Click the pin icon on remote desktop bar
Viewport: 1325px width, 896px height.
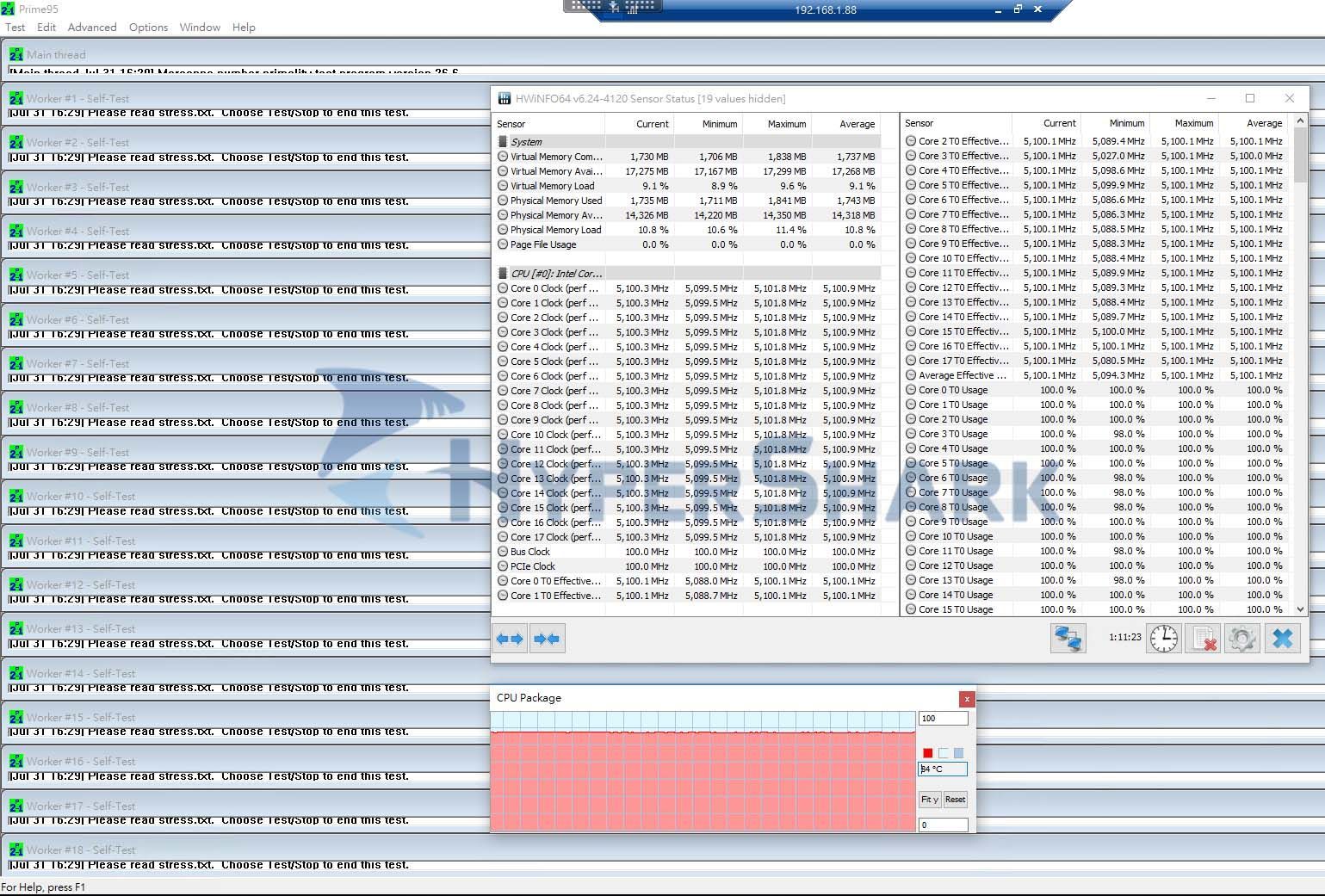pos(614,8)
